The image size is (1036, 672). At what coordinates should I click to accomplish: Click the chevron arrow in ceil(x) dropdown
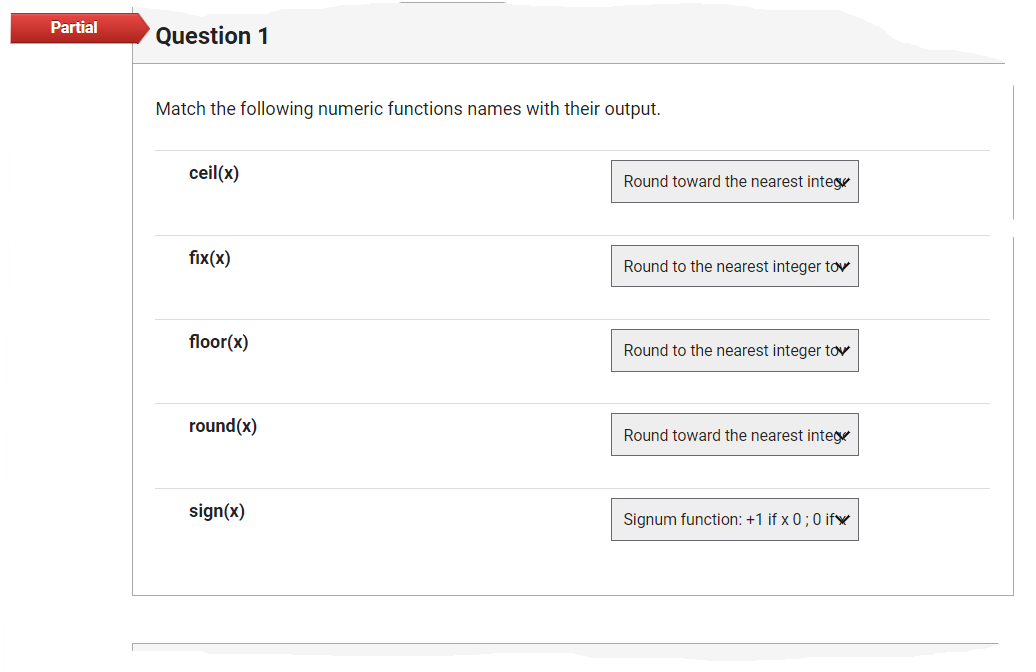coord(842,182)
